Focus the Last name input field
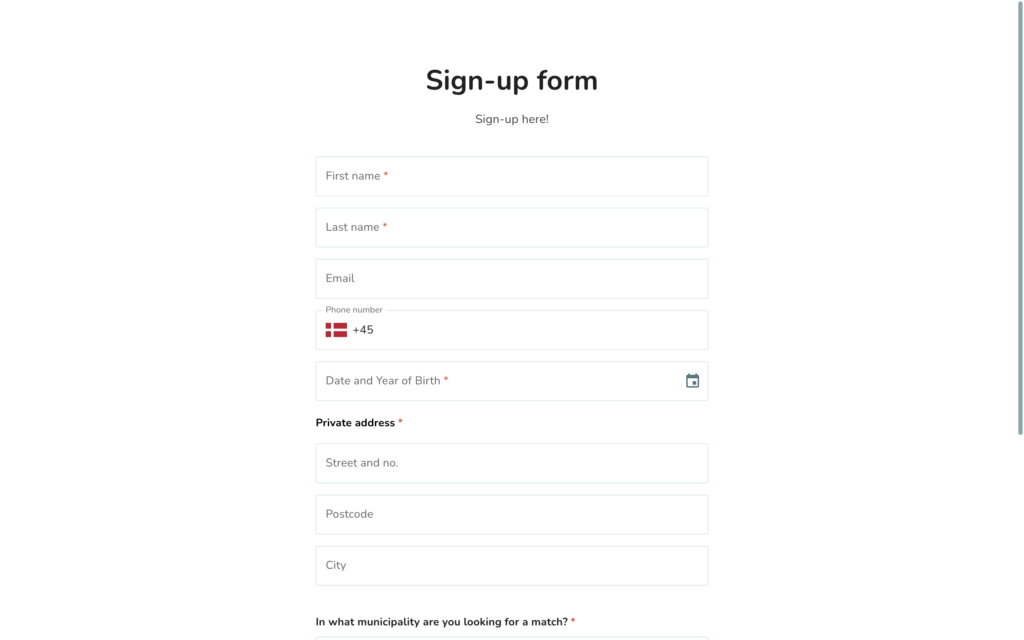The image size is (1024, 640). (512, 227)
